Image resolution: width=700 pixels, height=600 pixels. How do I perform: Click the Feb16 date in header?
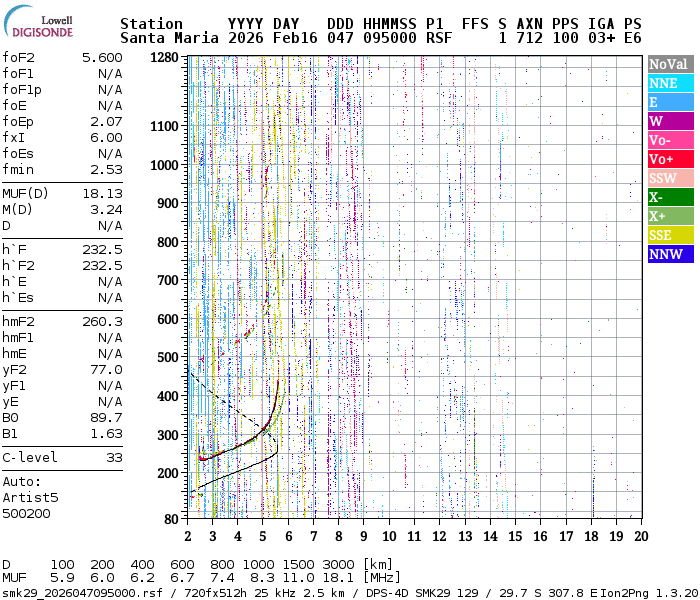[295, 38]
